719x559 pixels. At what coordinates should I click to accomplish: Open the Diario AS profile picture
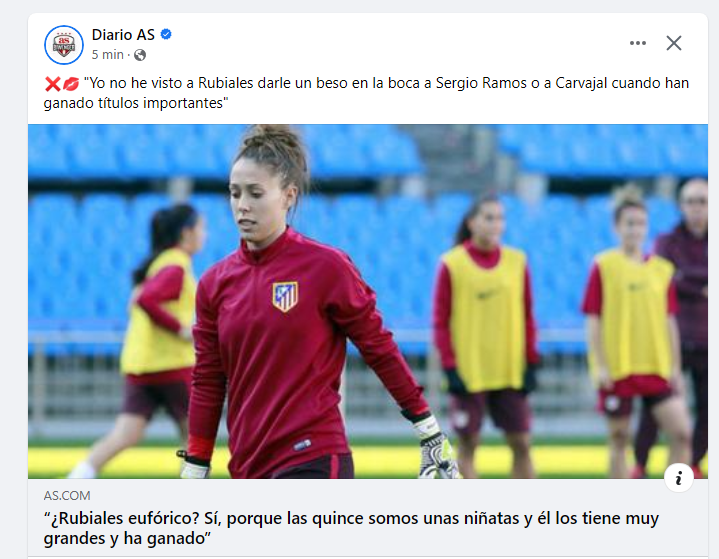(64, 45)
